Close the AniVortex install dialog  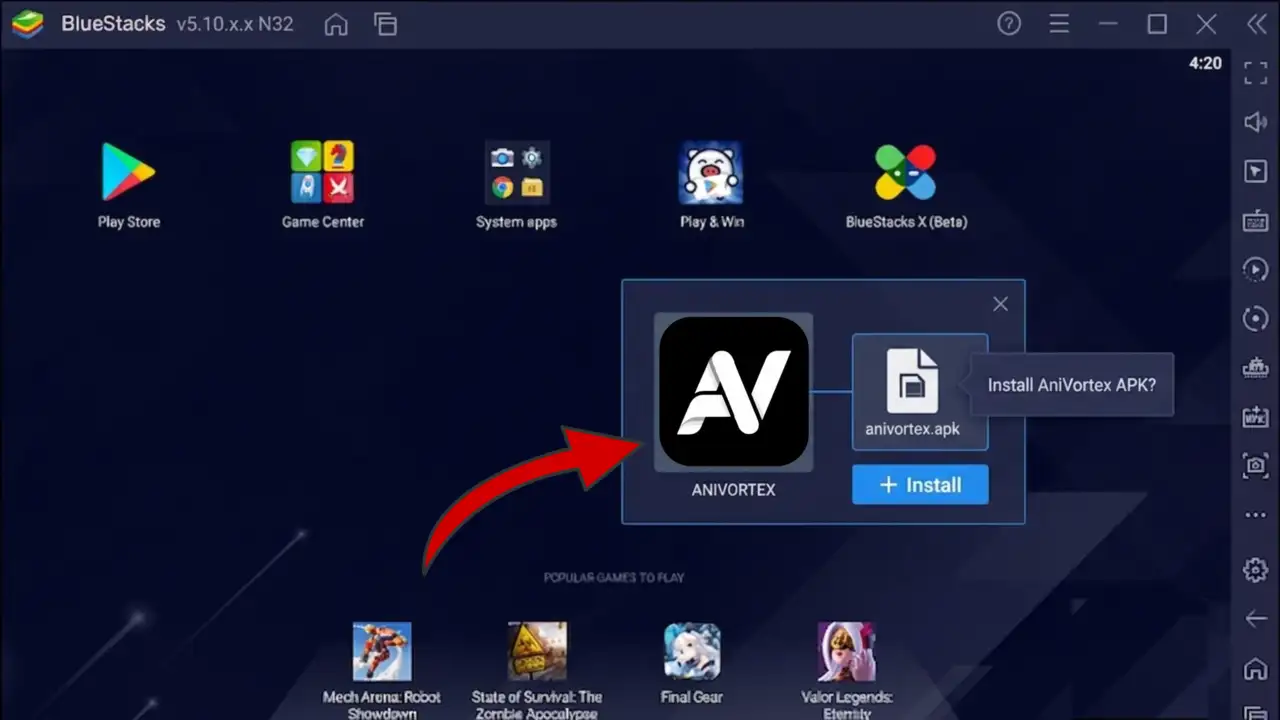[x=1000, y=304]
